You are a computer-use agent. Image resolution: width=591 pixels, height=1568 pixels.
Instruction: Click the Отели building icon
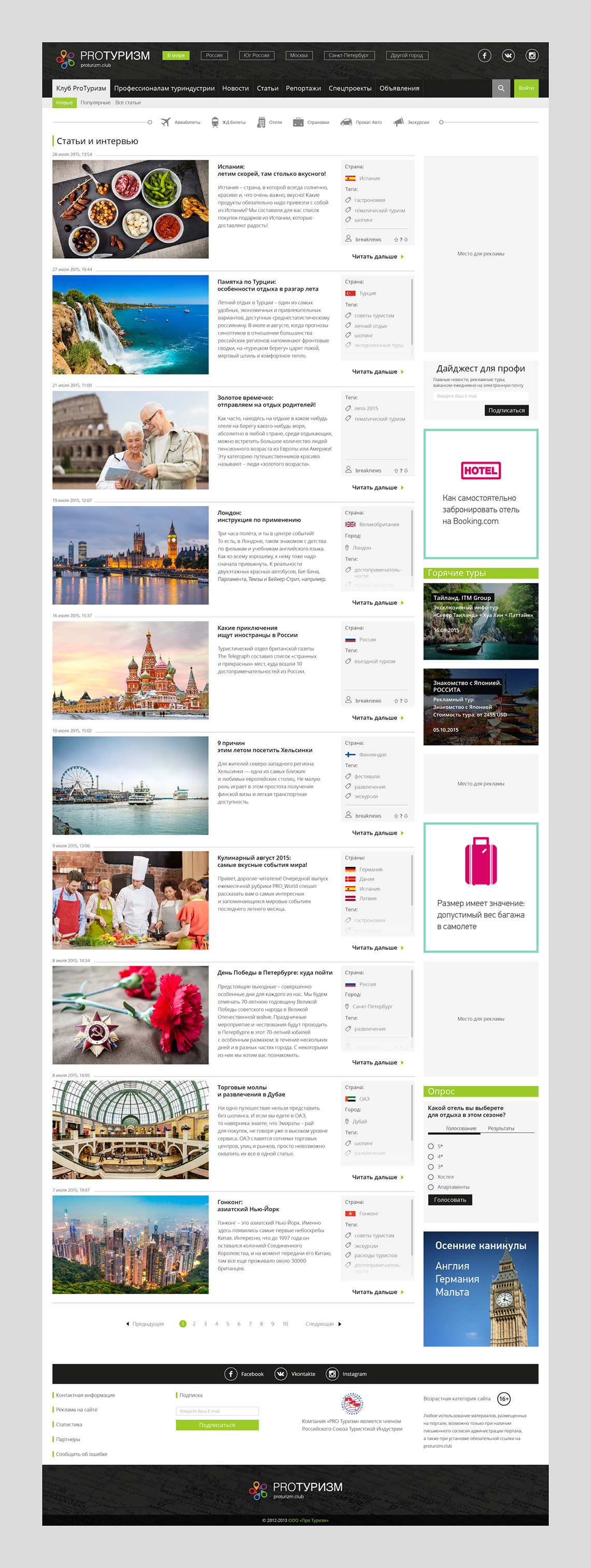point(261,122)
